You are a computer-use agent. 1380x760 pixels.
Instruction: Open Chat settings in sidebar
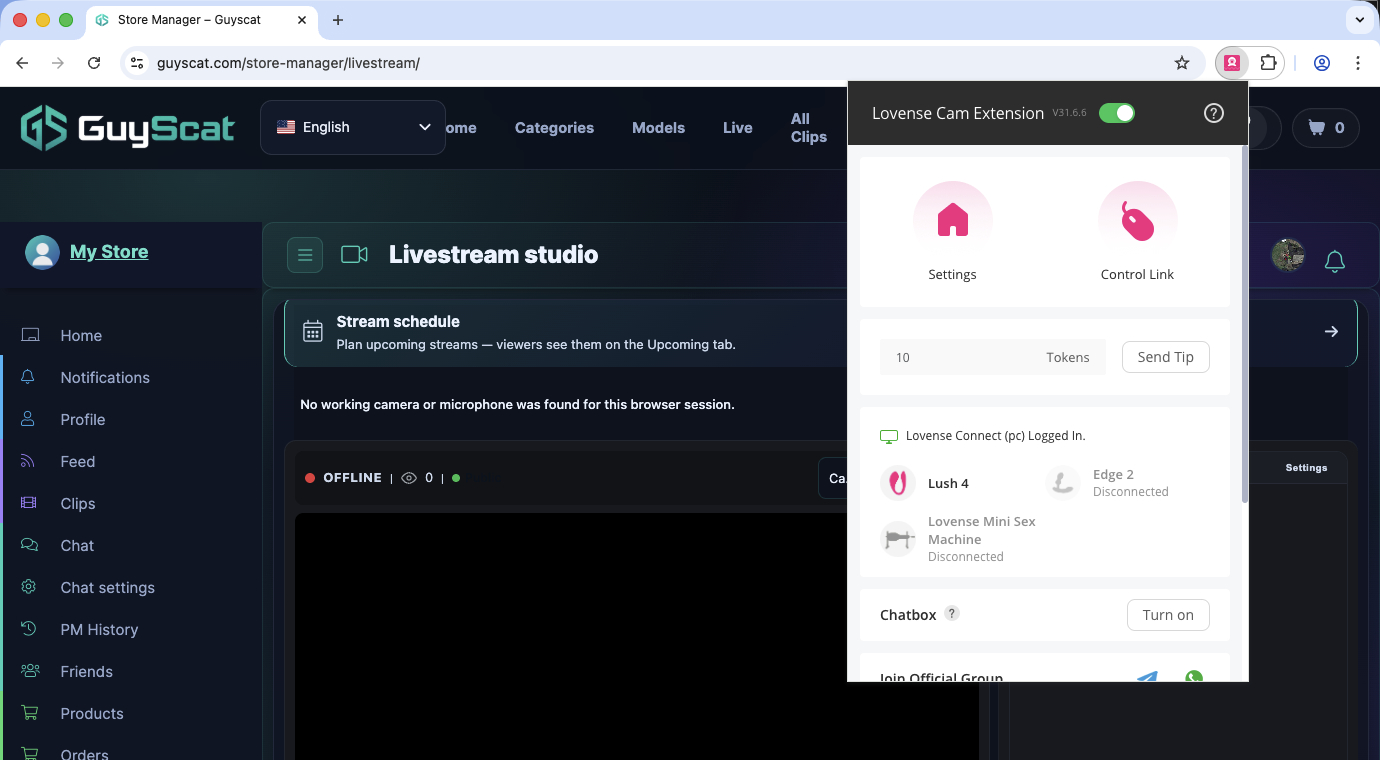point(107,588)
